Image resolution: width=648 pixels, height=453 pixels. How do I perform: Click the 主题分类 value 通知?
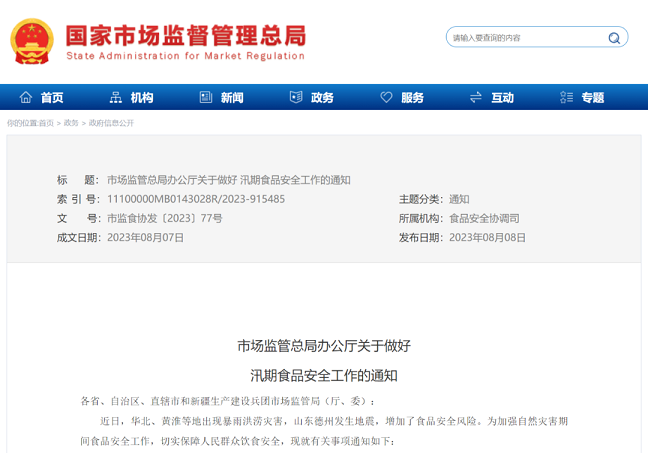pos(459,199)
